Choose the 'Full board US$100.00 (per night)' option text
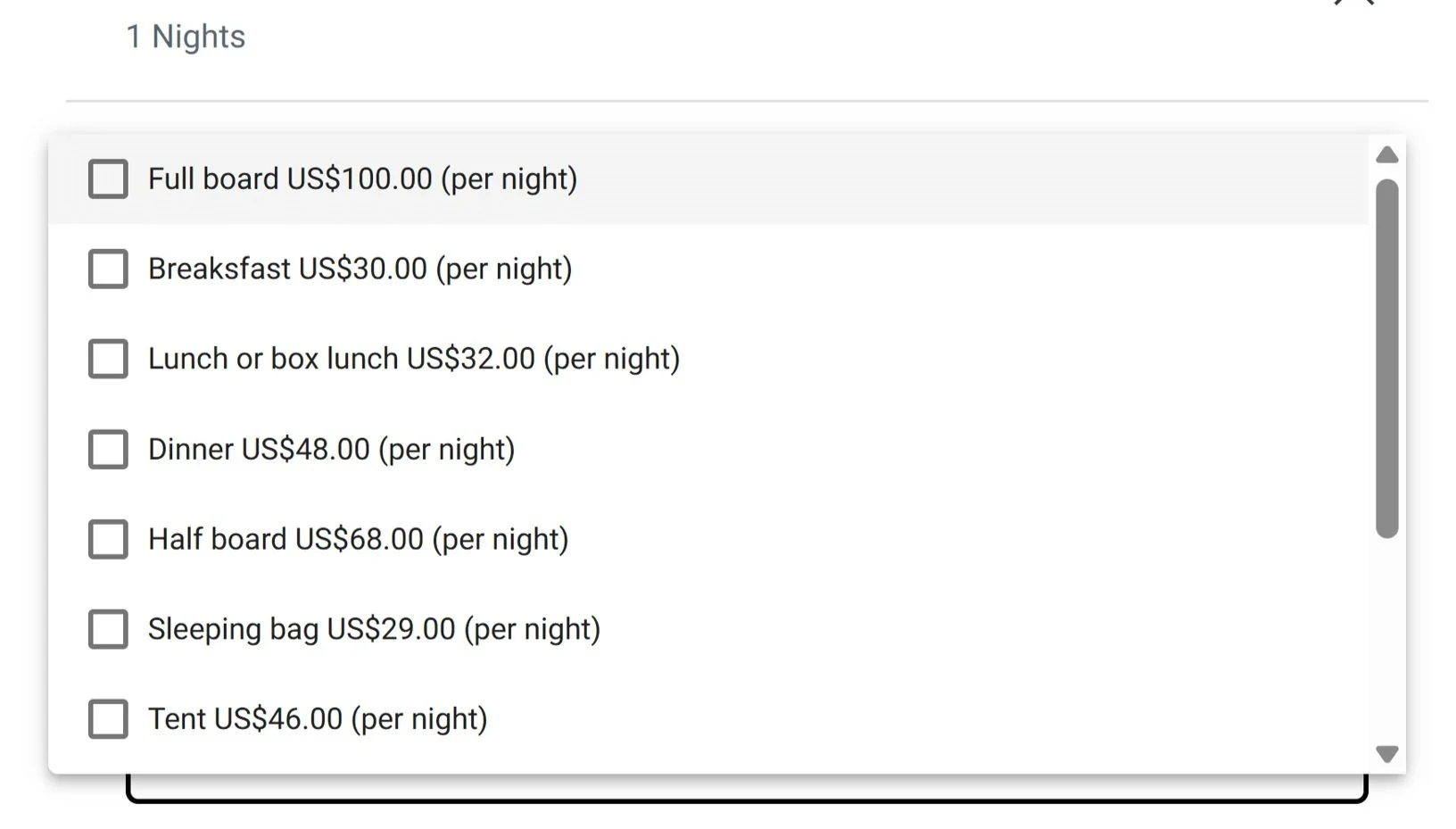The image size is (1456, 829). coord(362,179)
